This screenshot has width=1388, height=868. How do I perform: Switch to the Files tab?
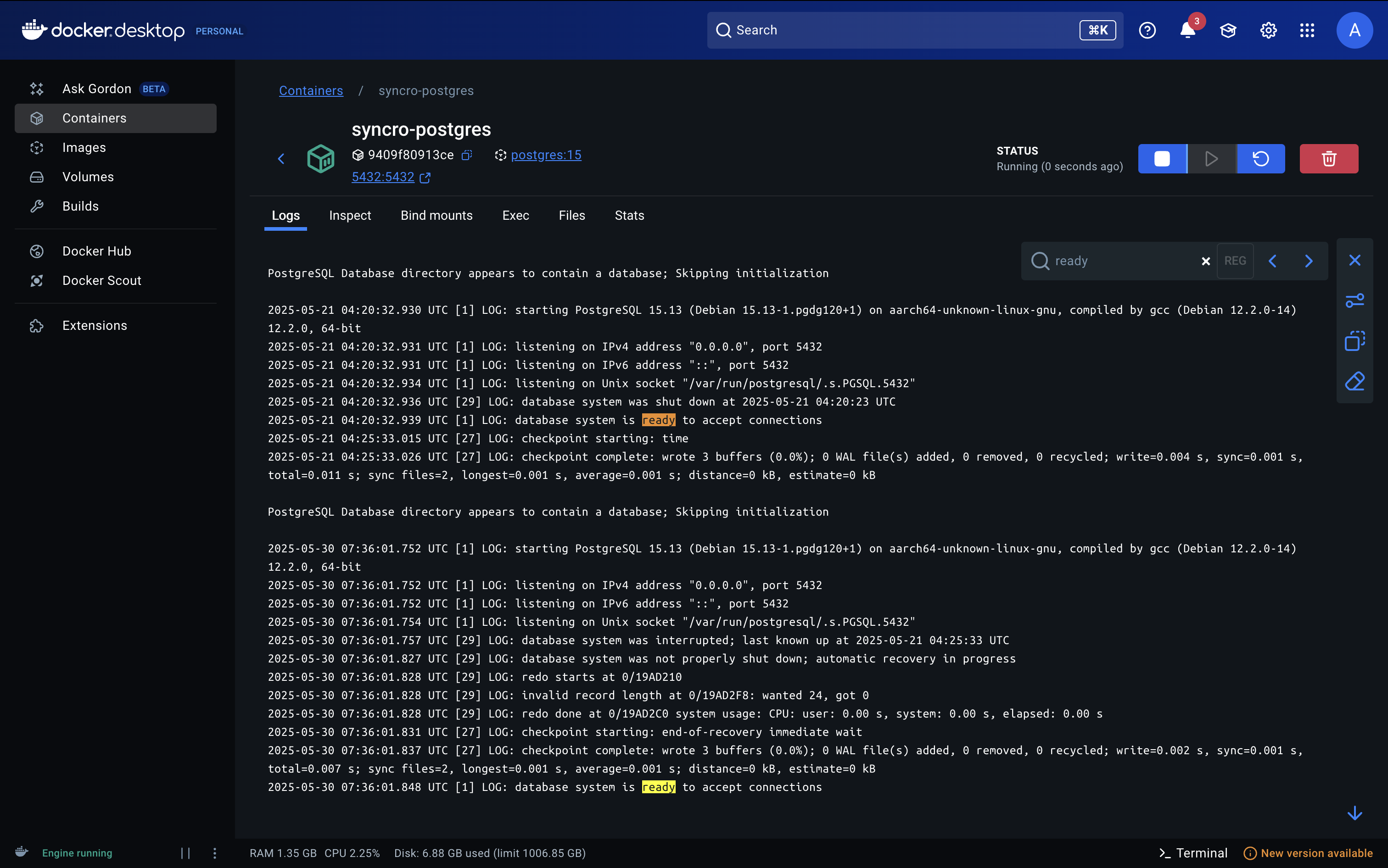pyautogui.click(x=572, y=216)
